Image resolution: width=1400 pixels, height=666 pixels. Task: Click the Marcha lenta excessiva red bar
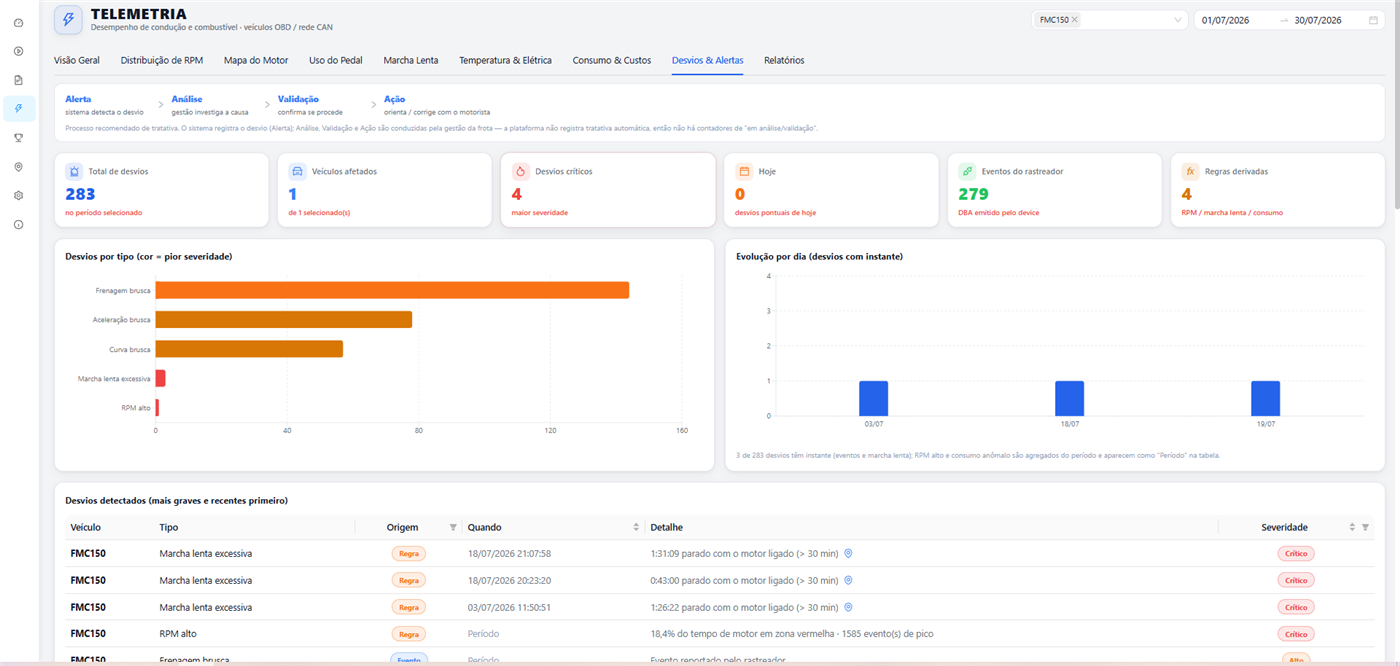tap(160, 379)
